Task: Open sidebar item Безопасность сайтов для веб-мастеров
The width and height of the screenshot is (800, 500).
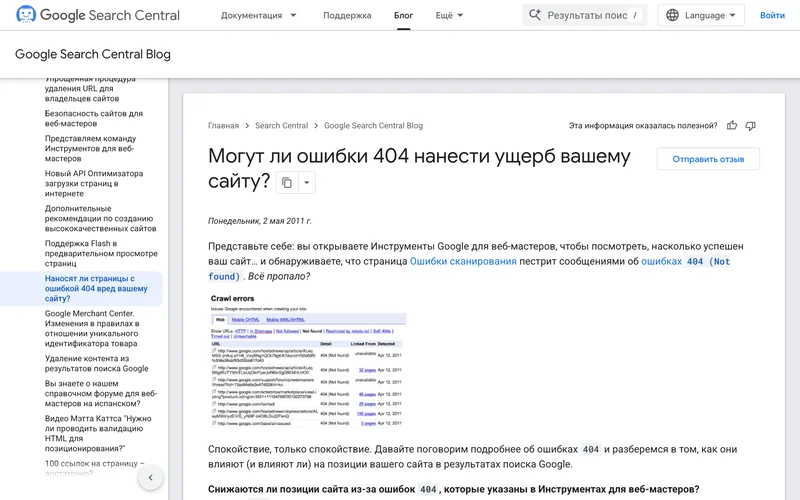Action: click(x=94, y=118)
